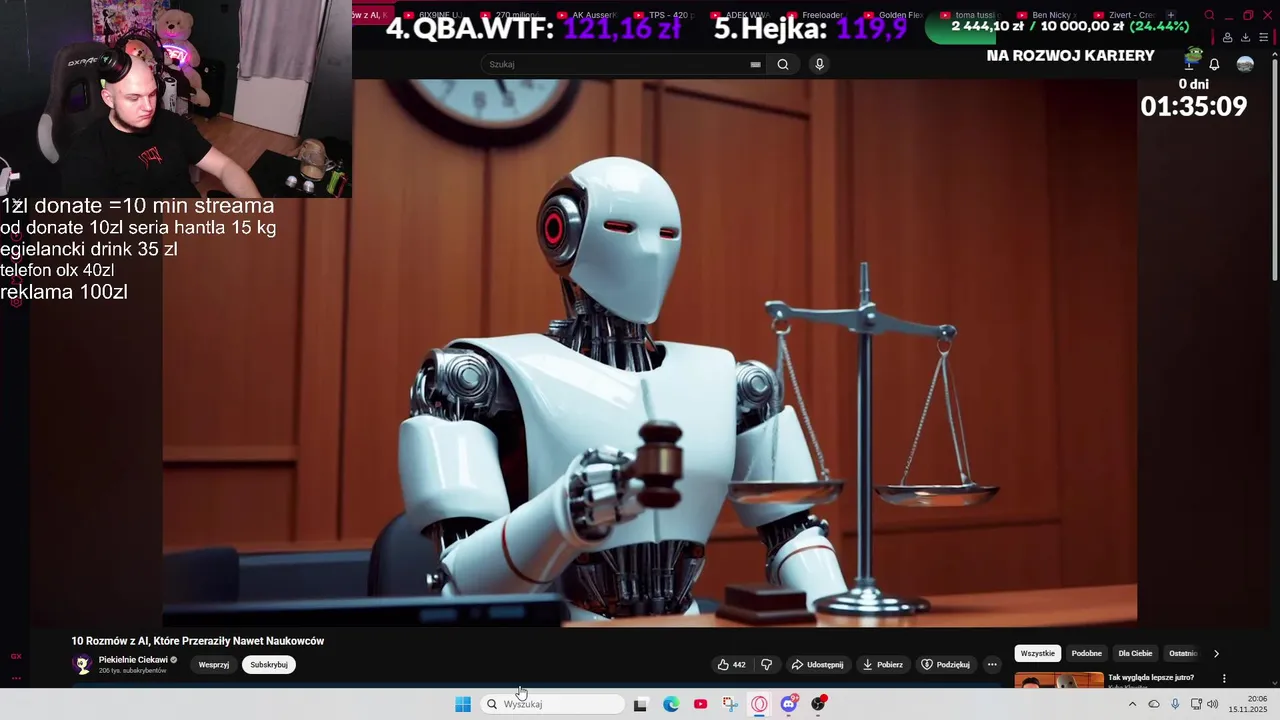Open the Piekielnie Ciekawi channel name
Image resolution: width=1280 pixels, height=720 pixels.
tap(133, 660)
